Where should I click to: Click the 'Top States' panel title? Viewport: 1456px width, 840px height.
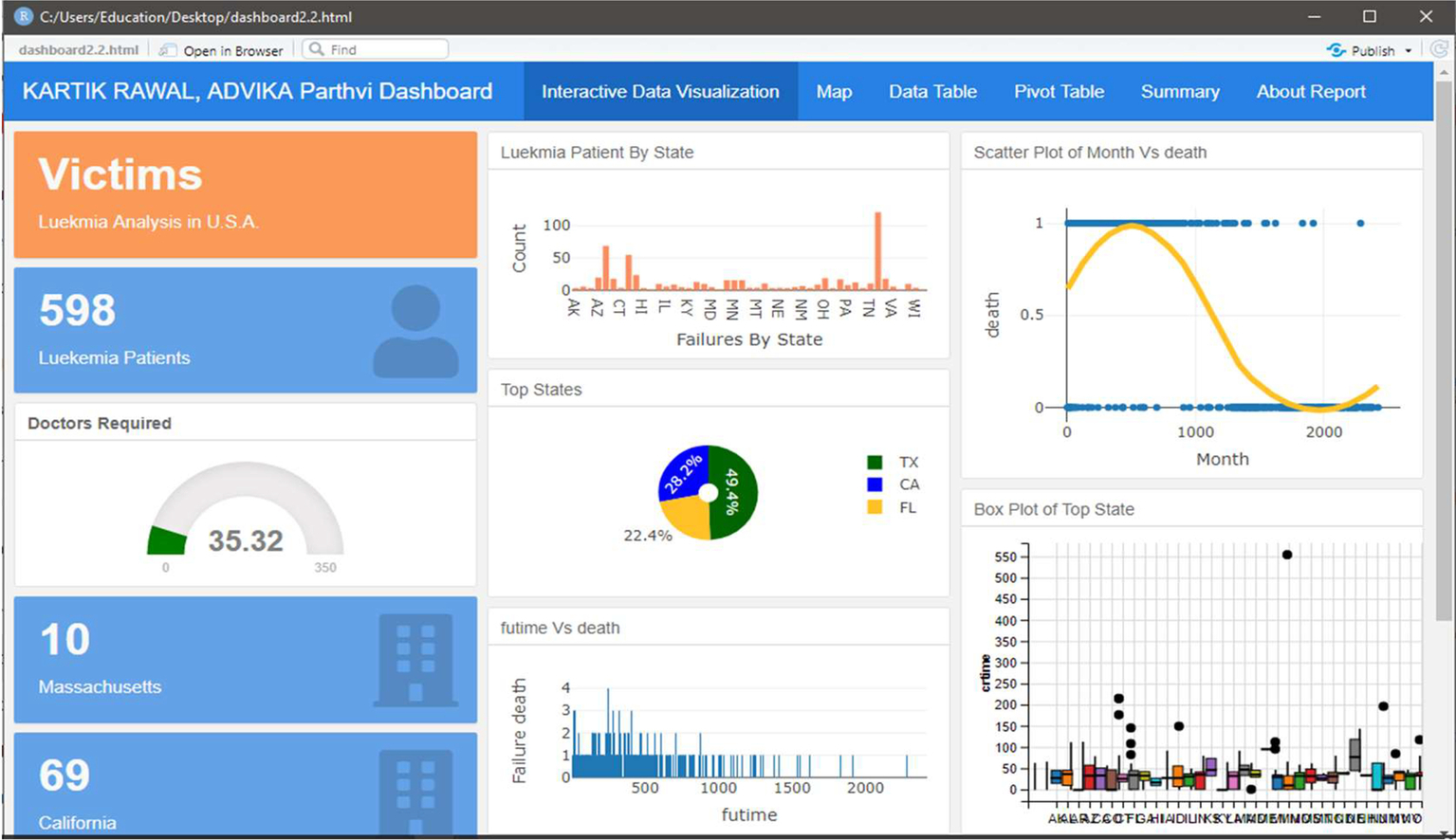click(541, 390)
